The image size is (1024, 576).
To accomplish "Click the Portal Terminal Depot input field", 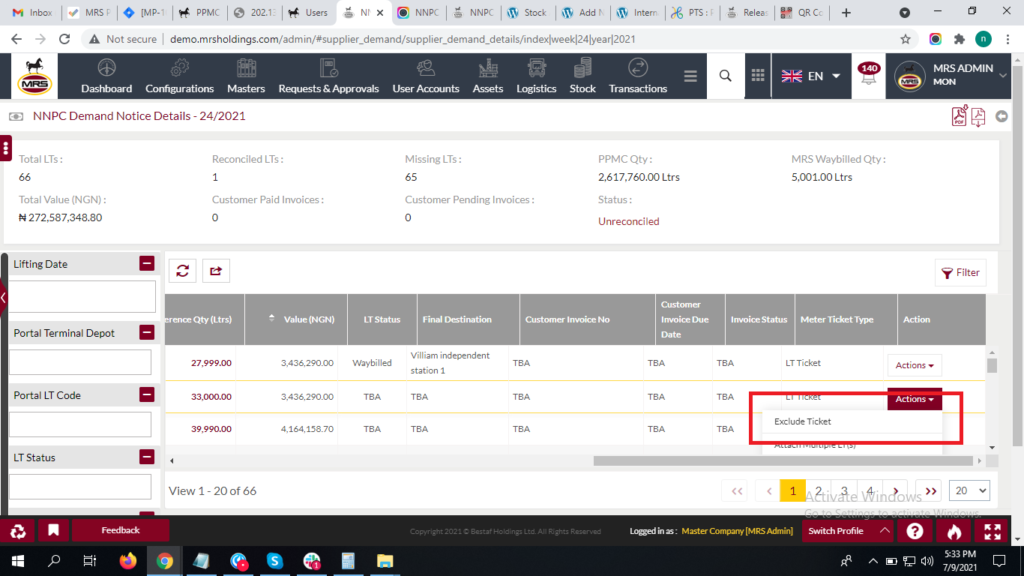I will (x=80, y=362).
